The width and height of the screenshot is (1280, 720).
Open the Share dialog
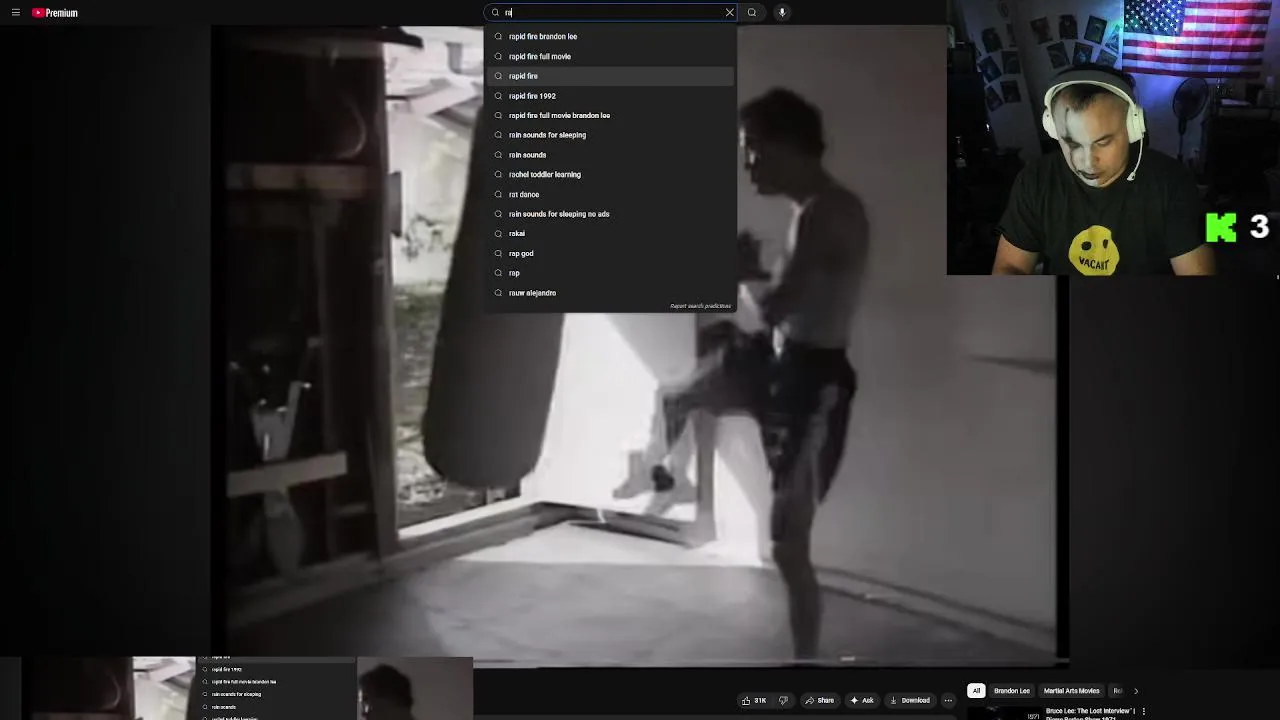click(x=820, y=700)
